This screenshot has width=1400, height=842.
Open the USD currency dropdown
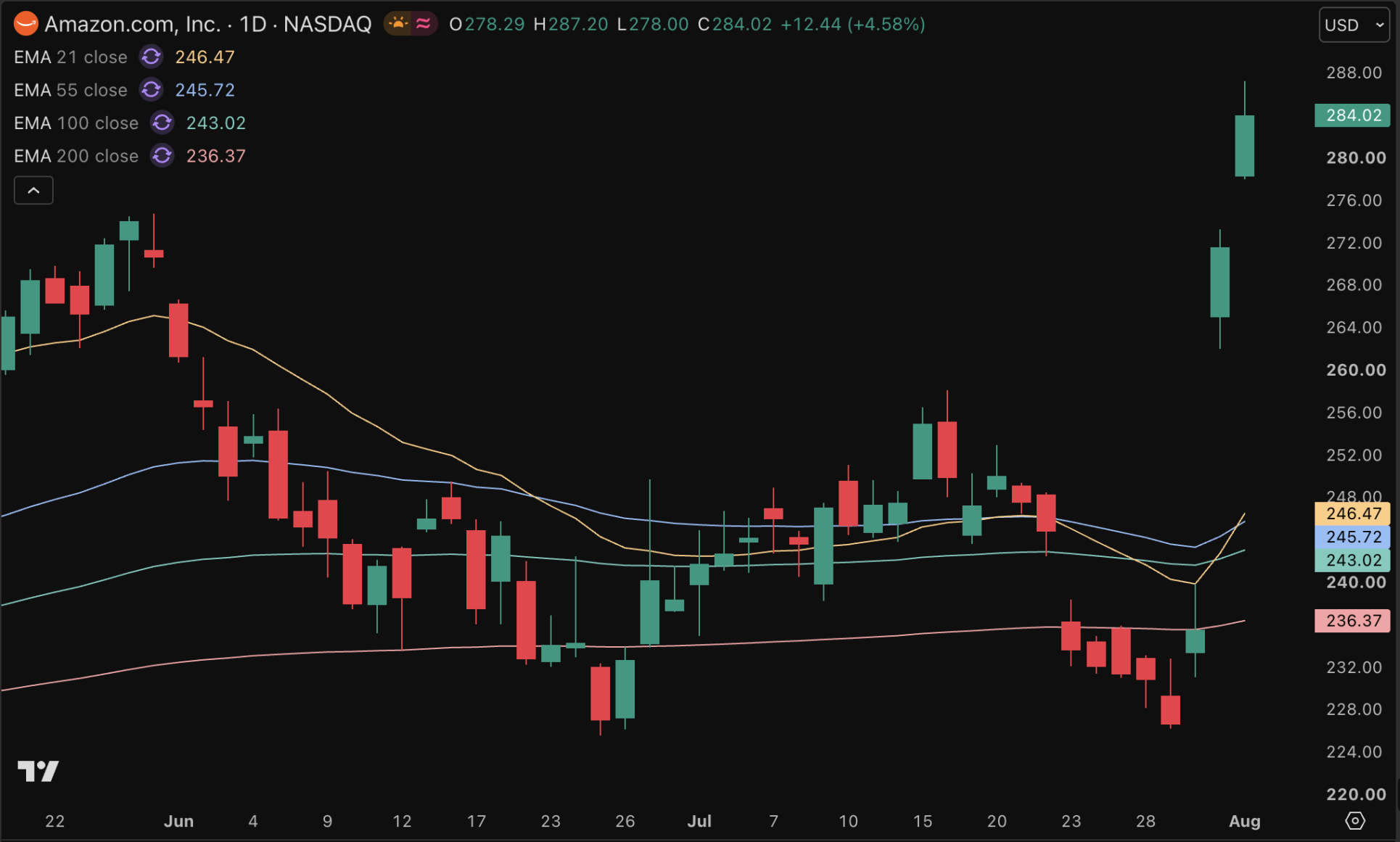(x=1354, y=25)
